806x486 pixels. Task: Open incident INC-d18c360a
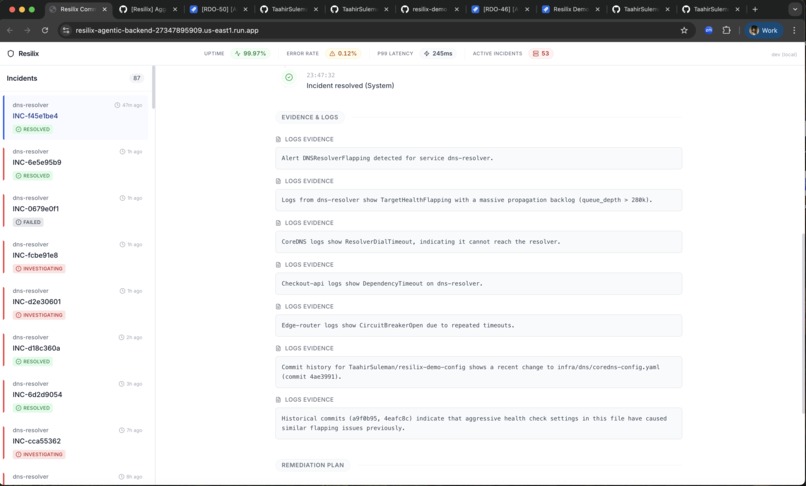tap(76, 349)
